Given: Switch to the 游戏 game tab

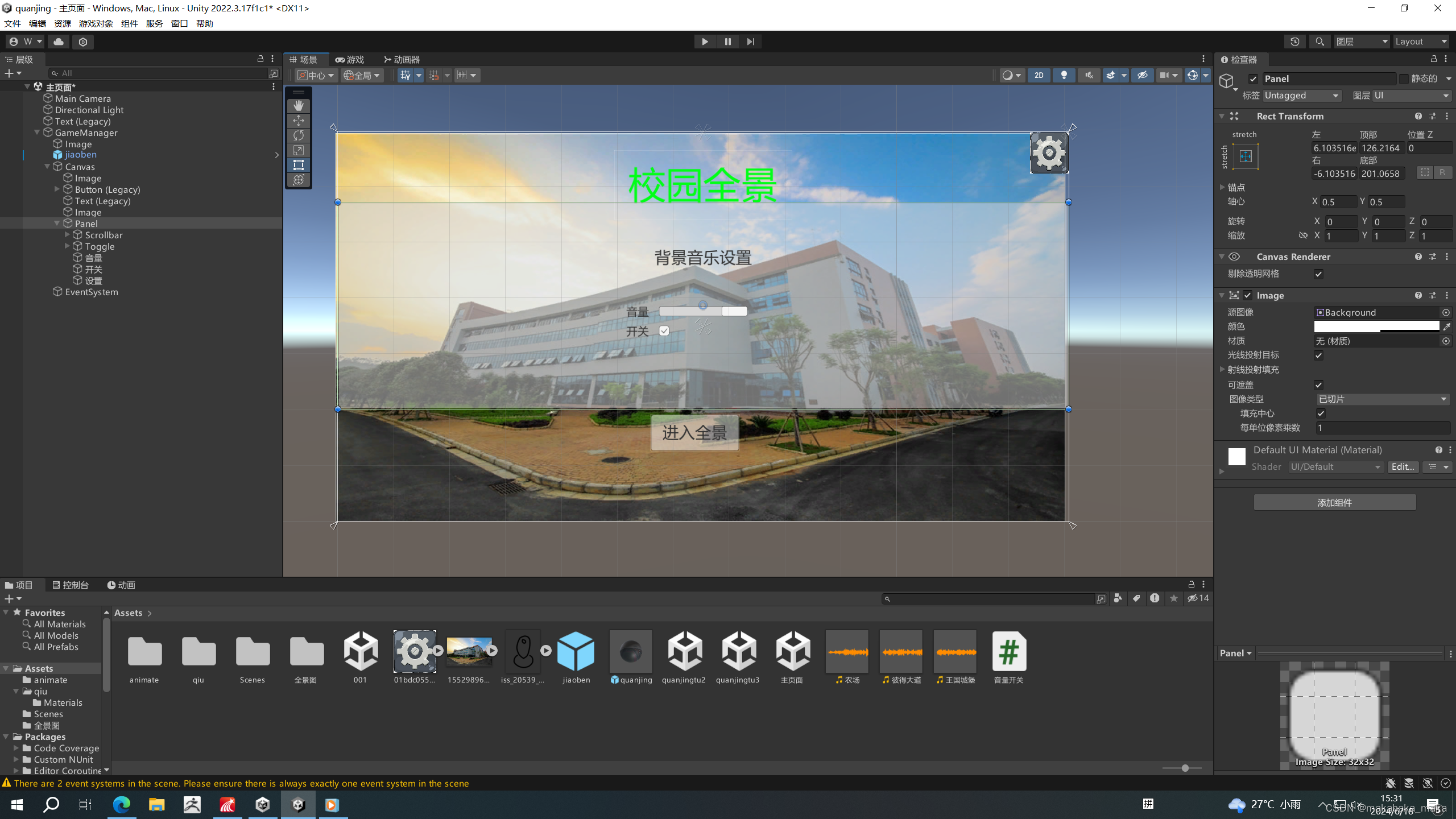Looking at the screenshot, I should pyautogui.click(x=350, y=60).
